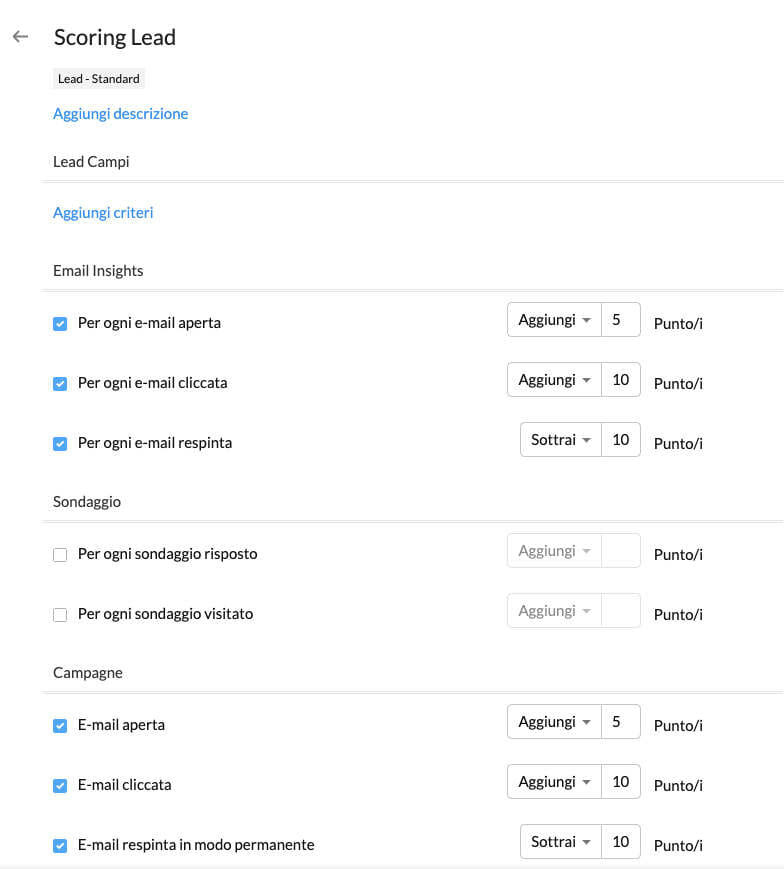
Task: Open Sottrai dropdown for Per ogni e-mail respinta
Action: pyautogui.click(x=560, y=441)
